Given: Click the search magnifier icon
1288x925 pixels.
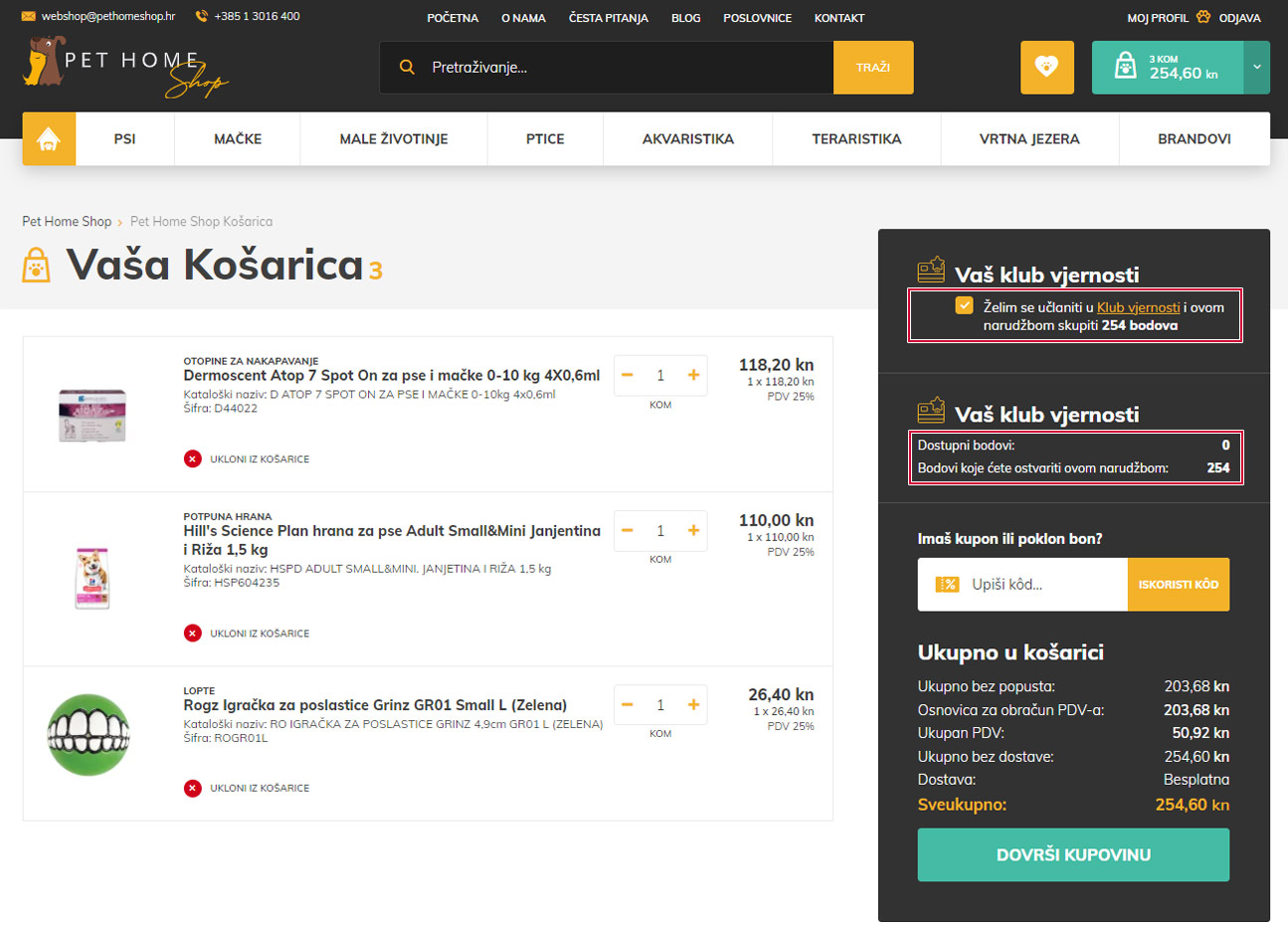Looking at the screenshot, I should coord(407,68).
